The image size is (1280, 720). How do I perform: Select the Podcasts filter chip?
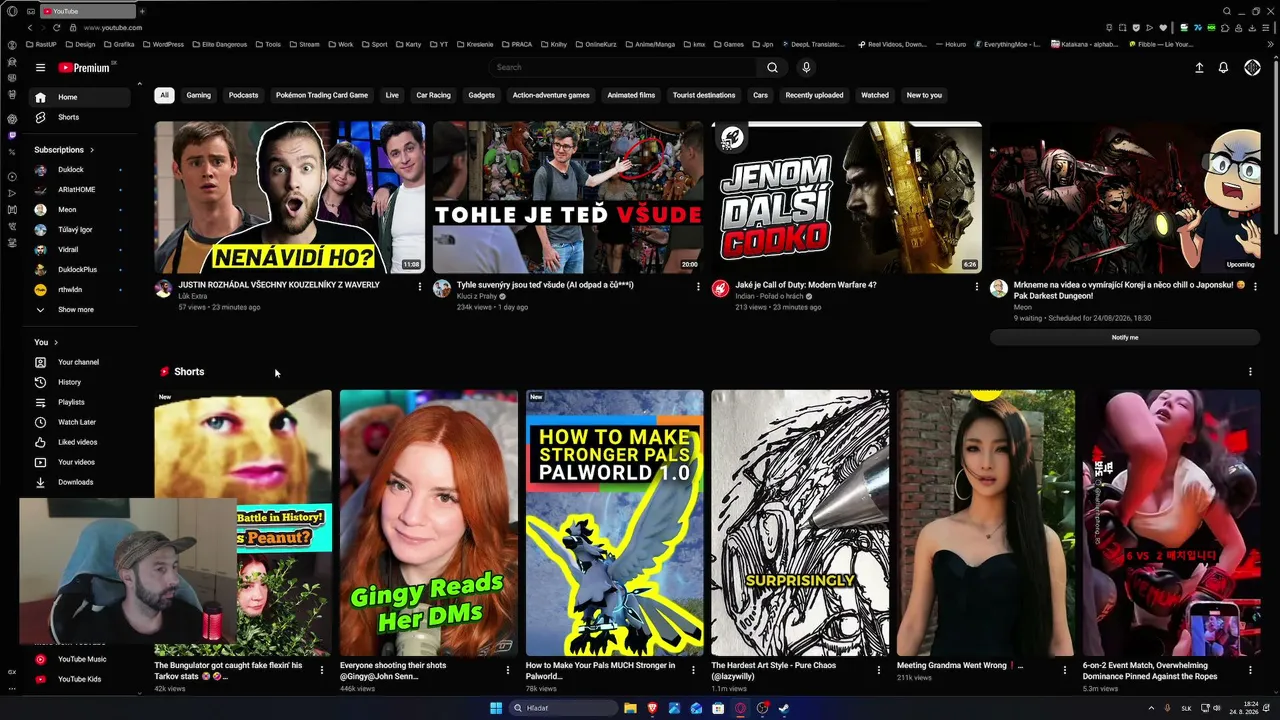(x=243, y=95)
